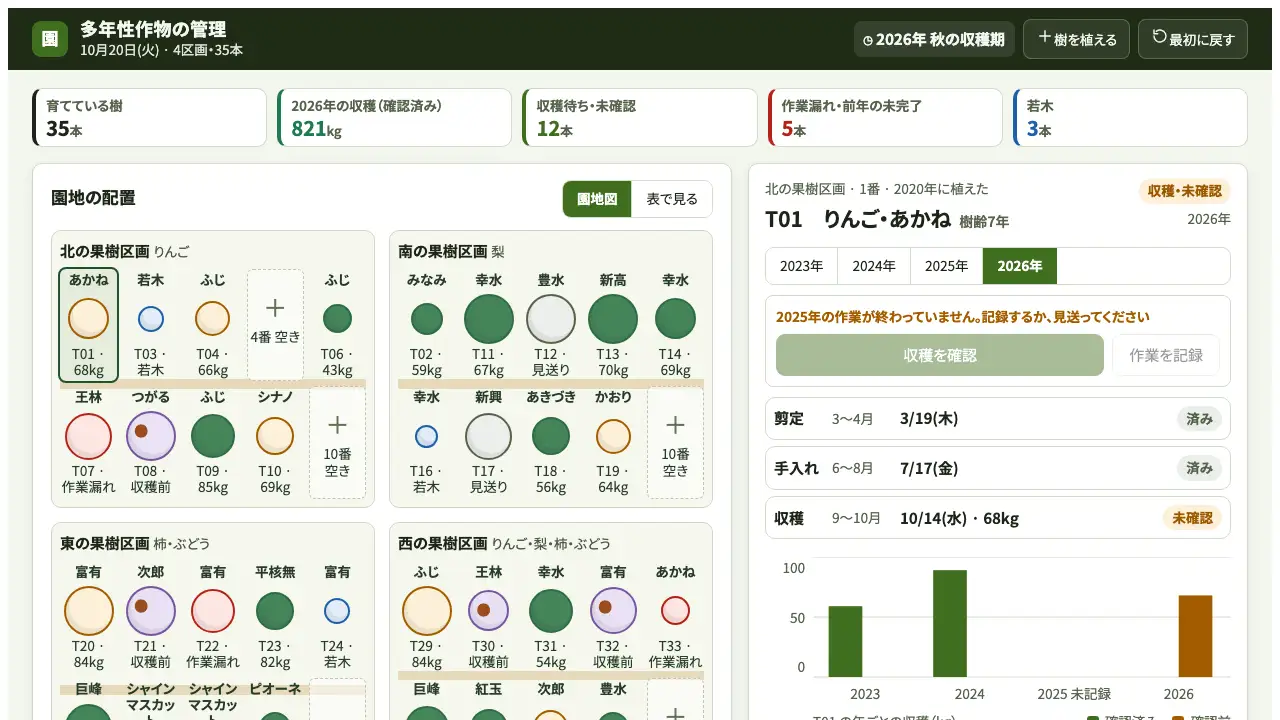1280x720 pixels.
Task: Click the 作業漏れ・前年の未完了 summary card
Action: tap(885, 118)
